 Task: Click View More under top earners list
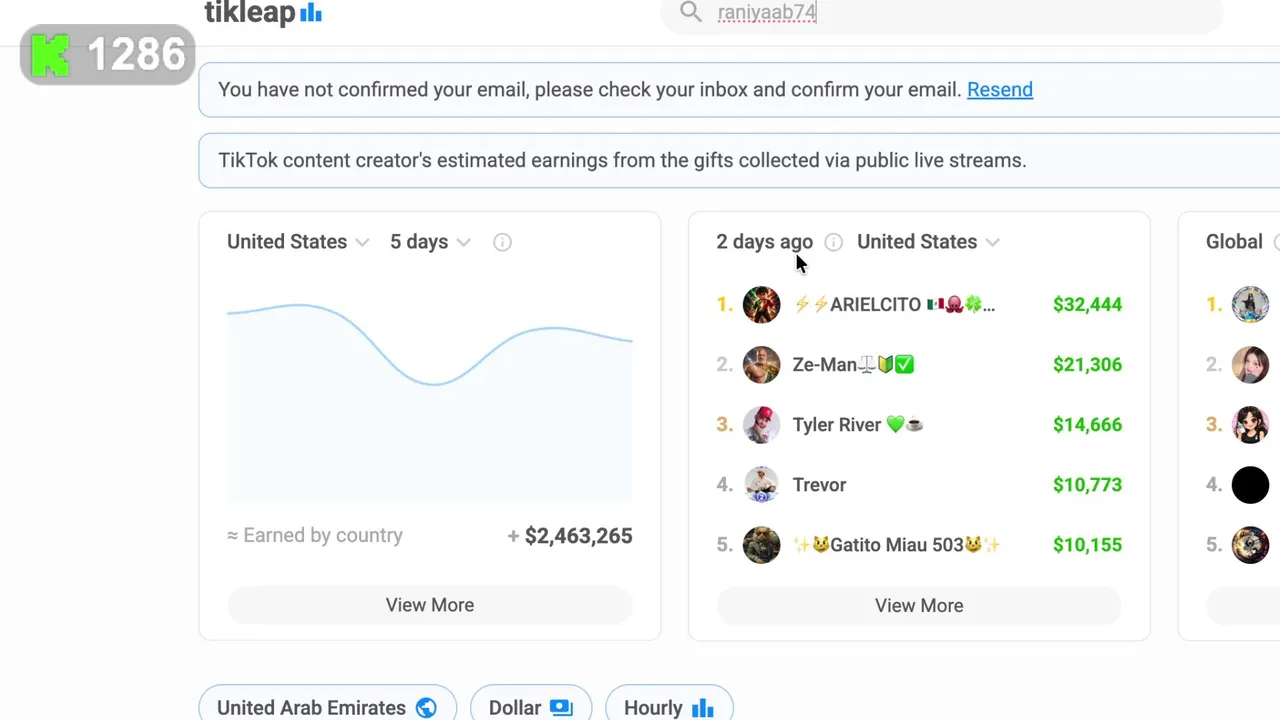[919, 605]
